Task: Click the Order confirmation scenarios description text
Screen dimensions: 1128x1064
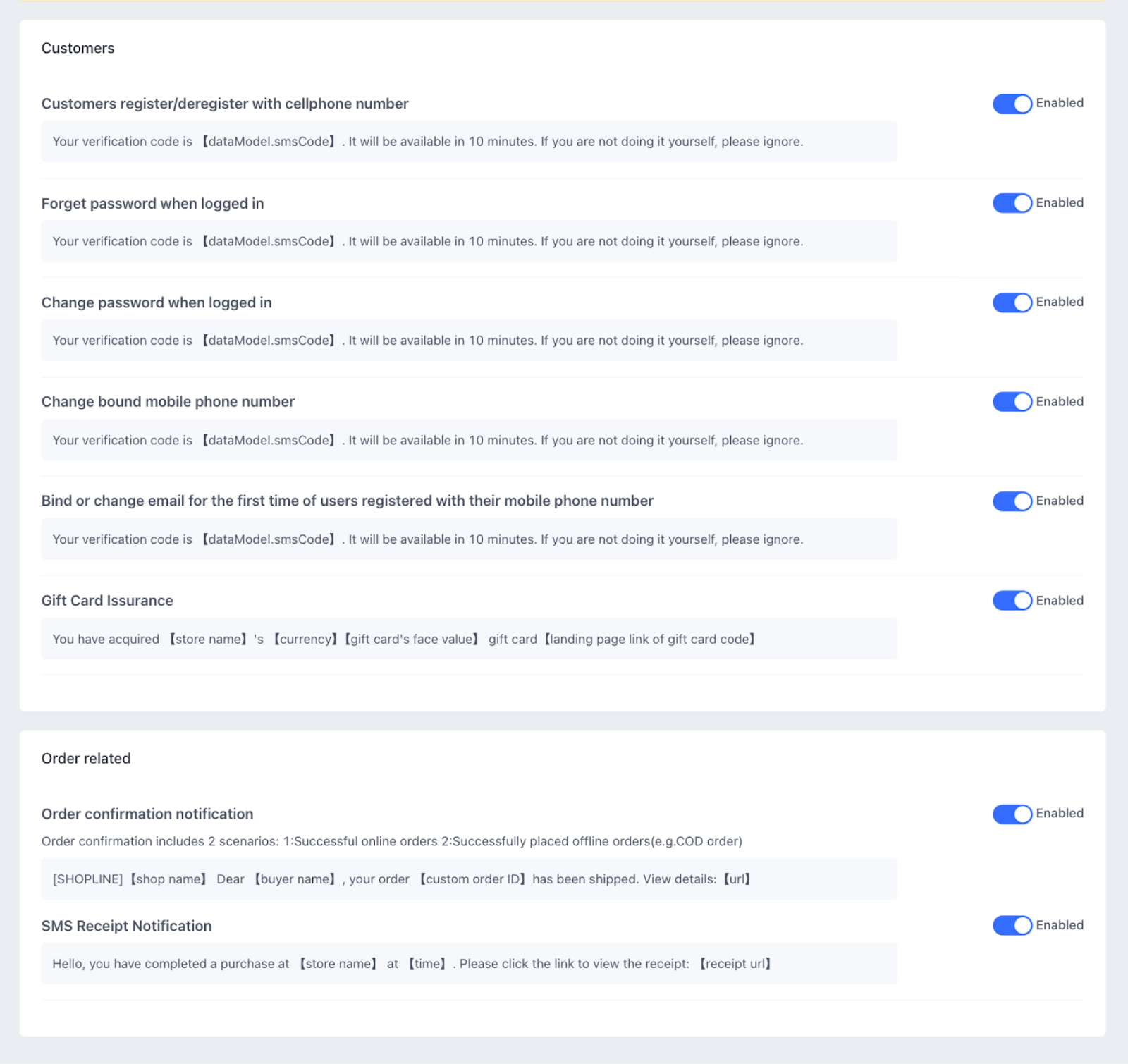Action: (x=391, y=841)
